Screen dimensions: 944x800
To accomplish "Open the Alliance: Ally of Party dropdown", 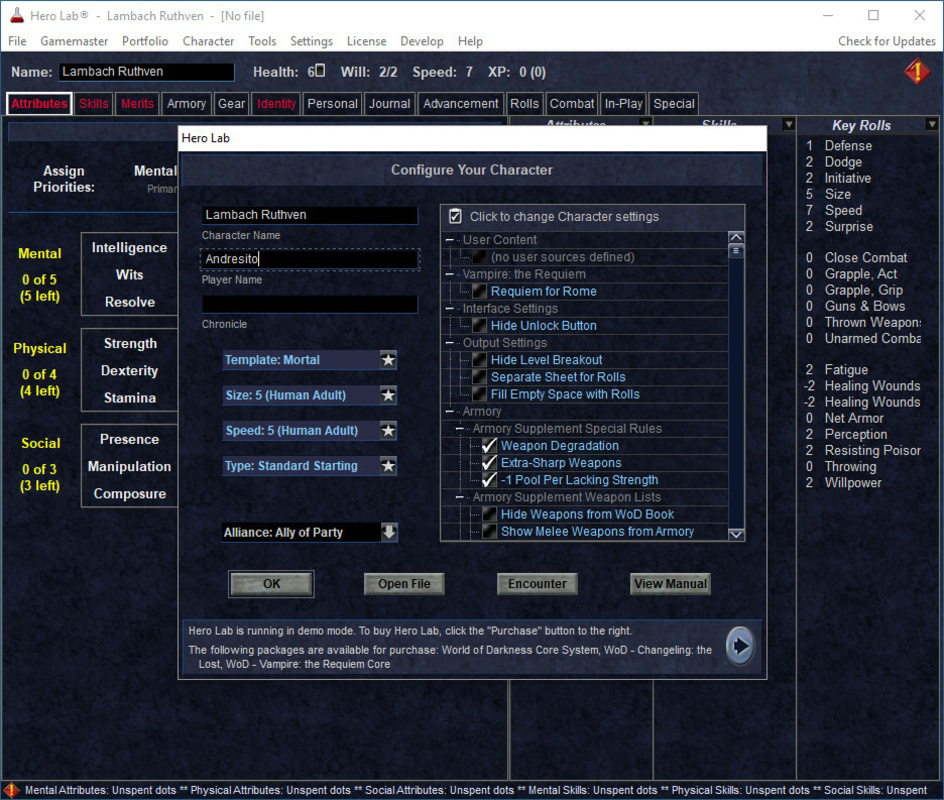I will point(310,532).
